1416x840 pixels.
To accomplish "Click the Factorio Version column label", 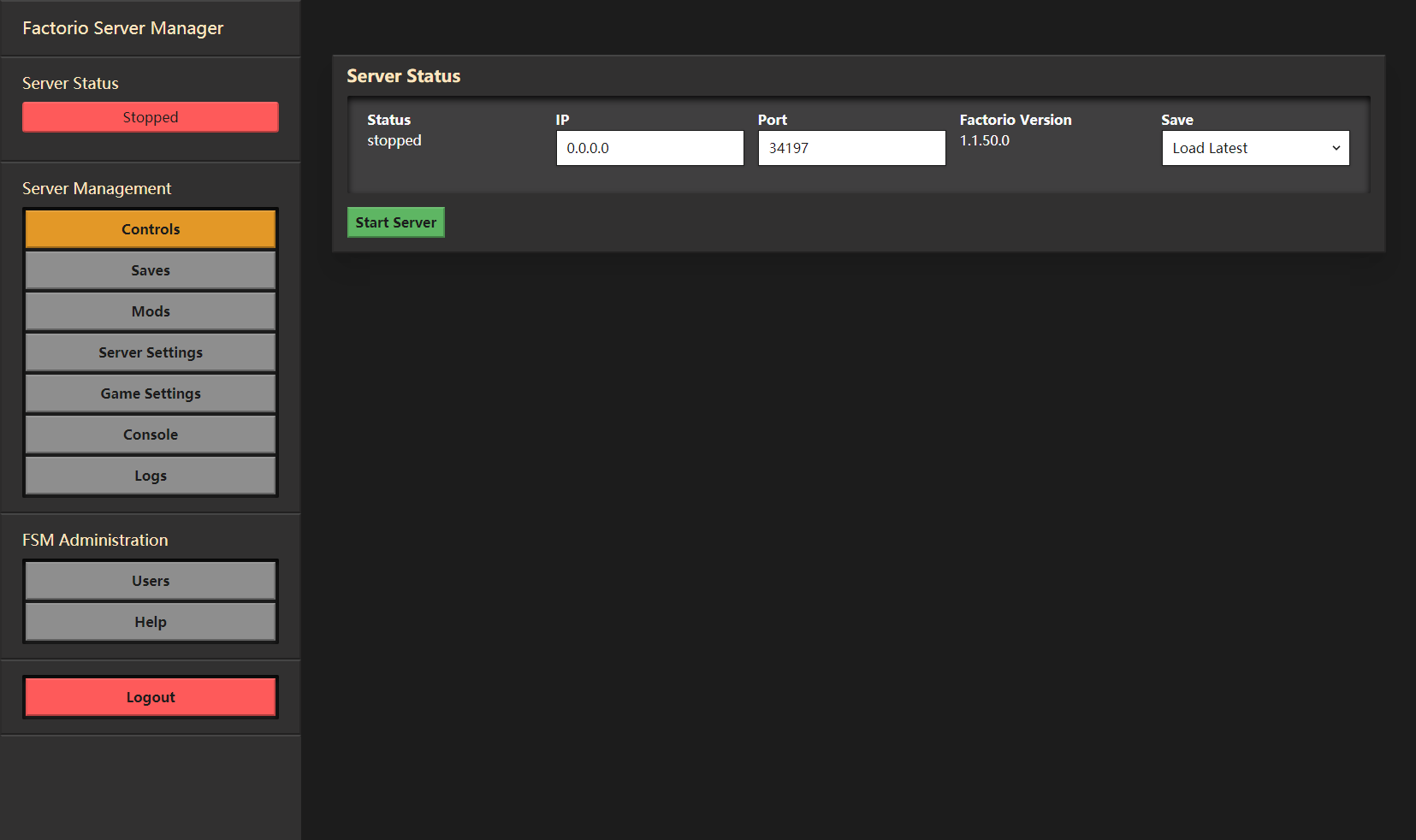I will (x=1016, y=120).
